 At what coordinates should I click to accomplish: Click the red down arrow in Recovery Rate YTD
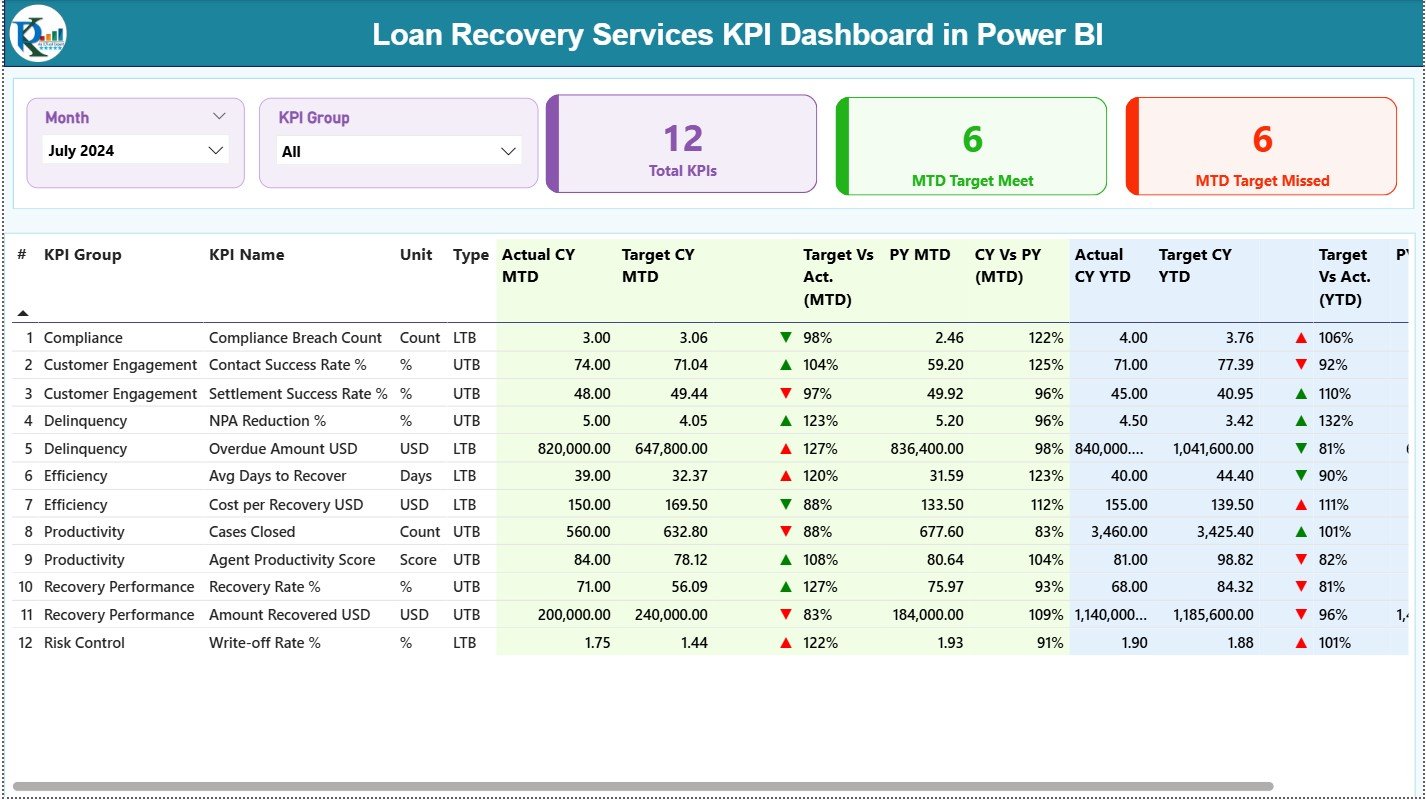click(x=1302, y=587)
